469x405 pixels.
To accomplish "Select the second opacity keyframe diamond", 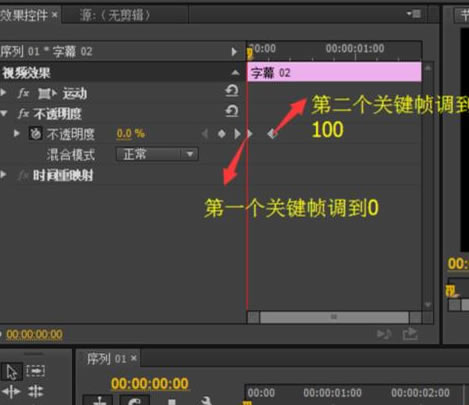I will click(272, 134).
